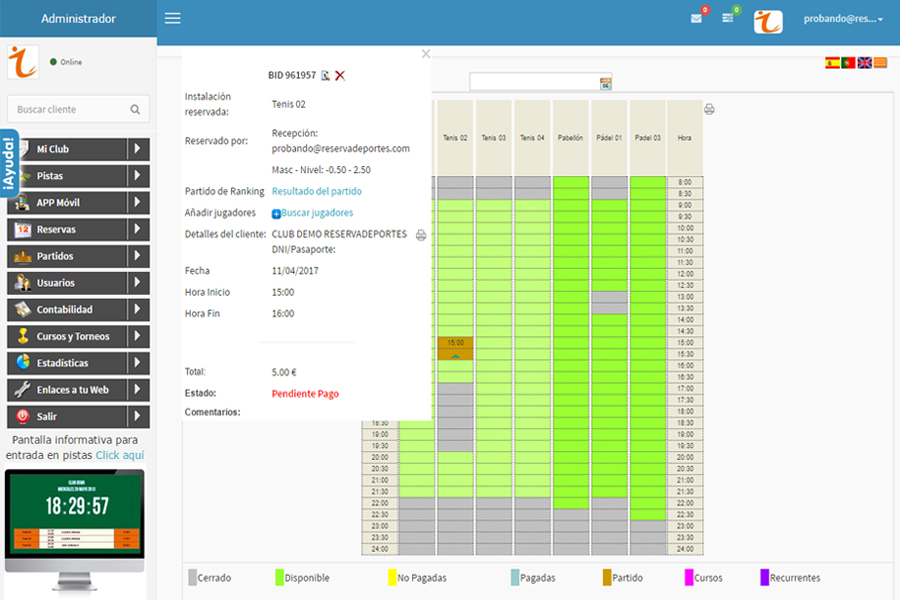
Task: Open the probando@res... account dropdown
Action: click(x=843, y=18)
